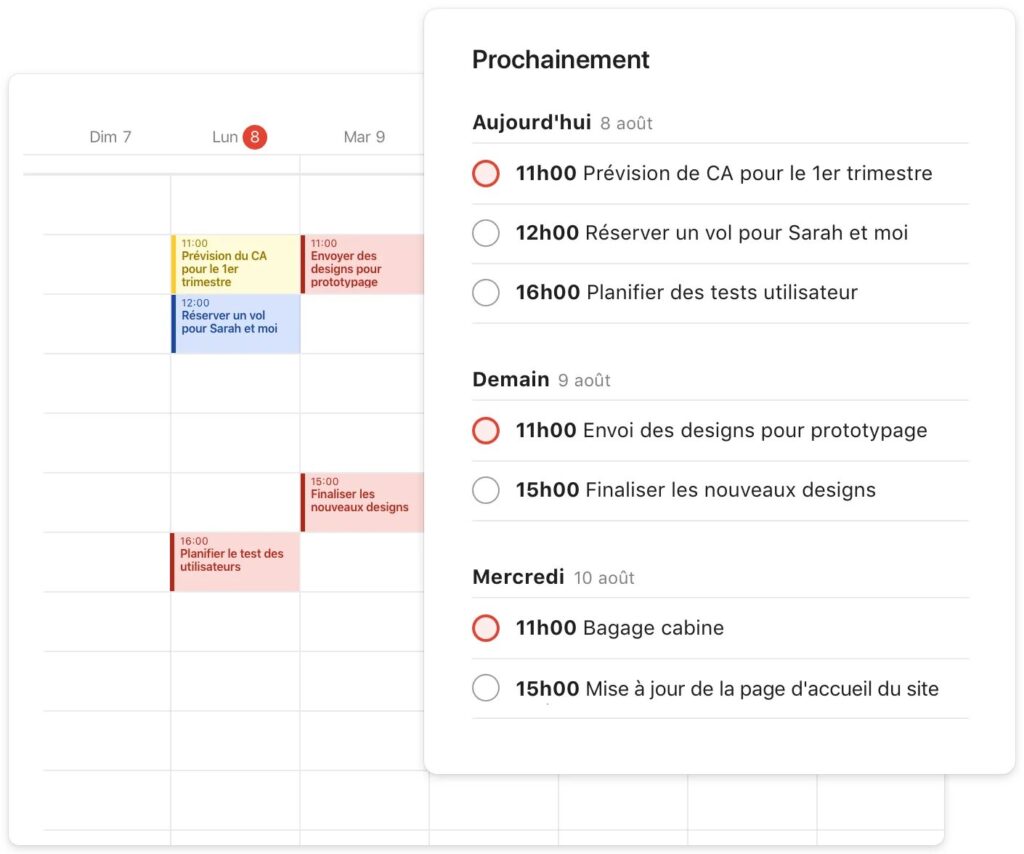Mark "Envoi des designs pour prototypage" done

(486, 431)
